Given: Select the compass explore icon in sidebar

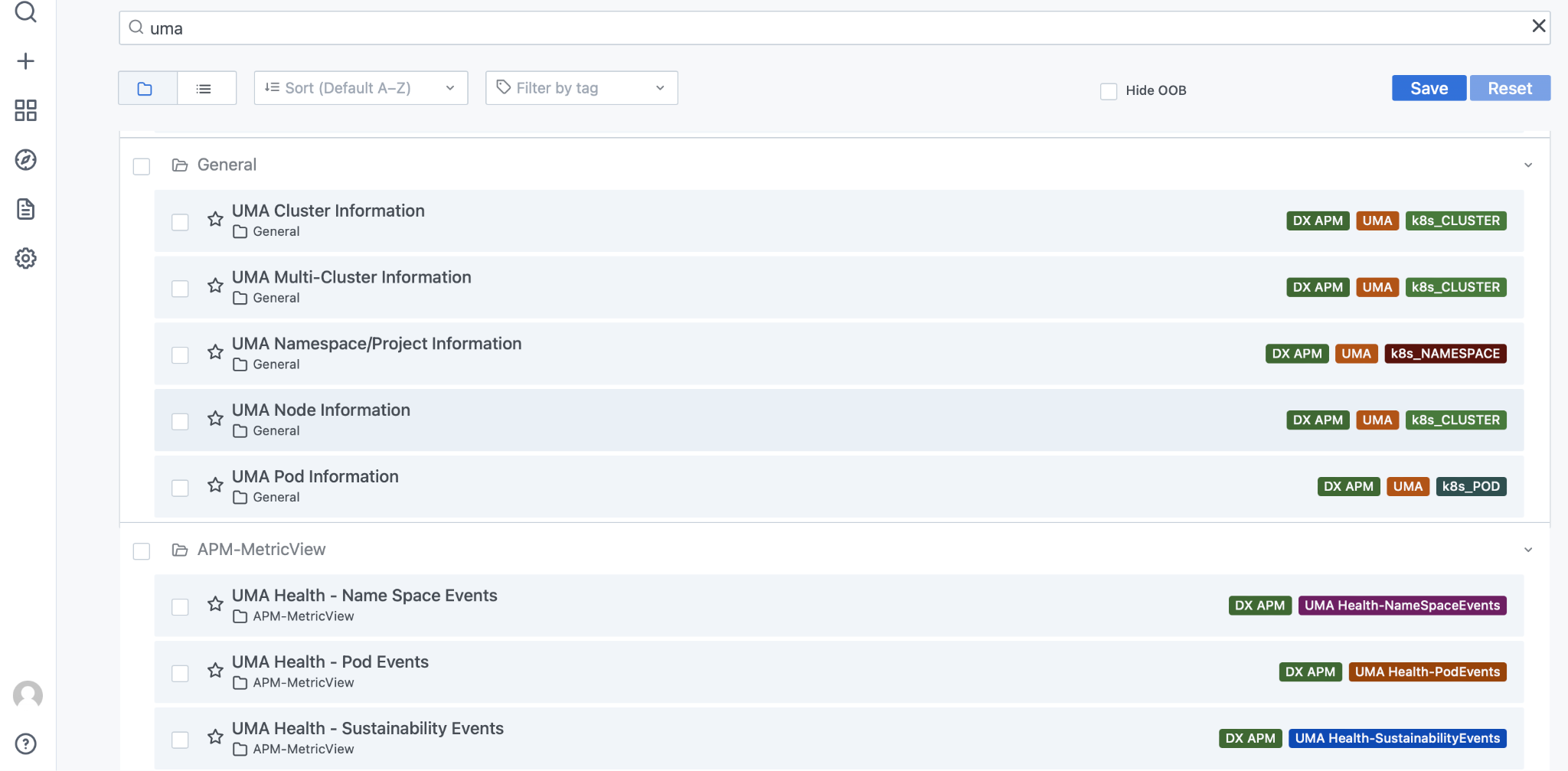Looking at the screenshot, I should pos(26,160).
